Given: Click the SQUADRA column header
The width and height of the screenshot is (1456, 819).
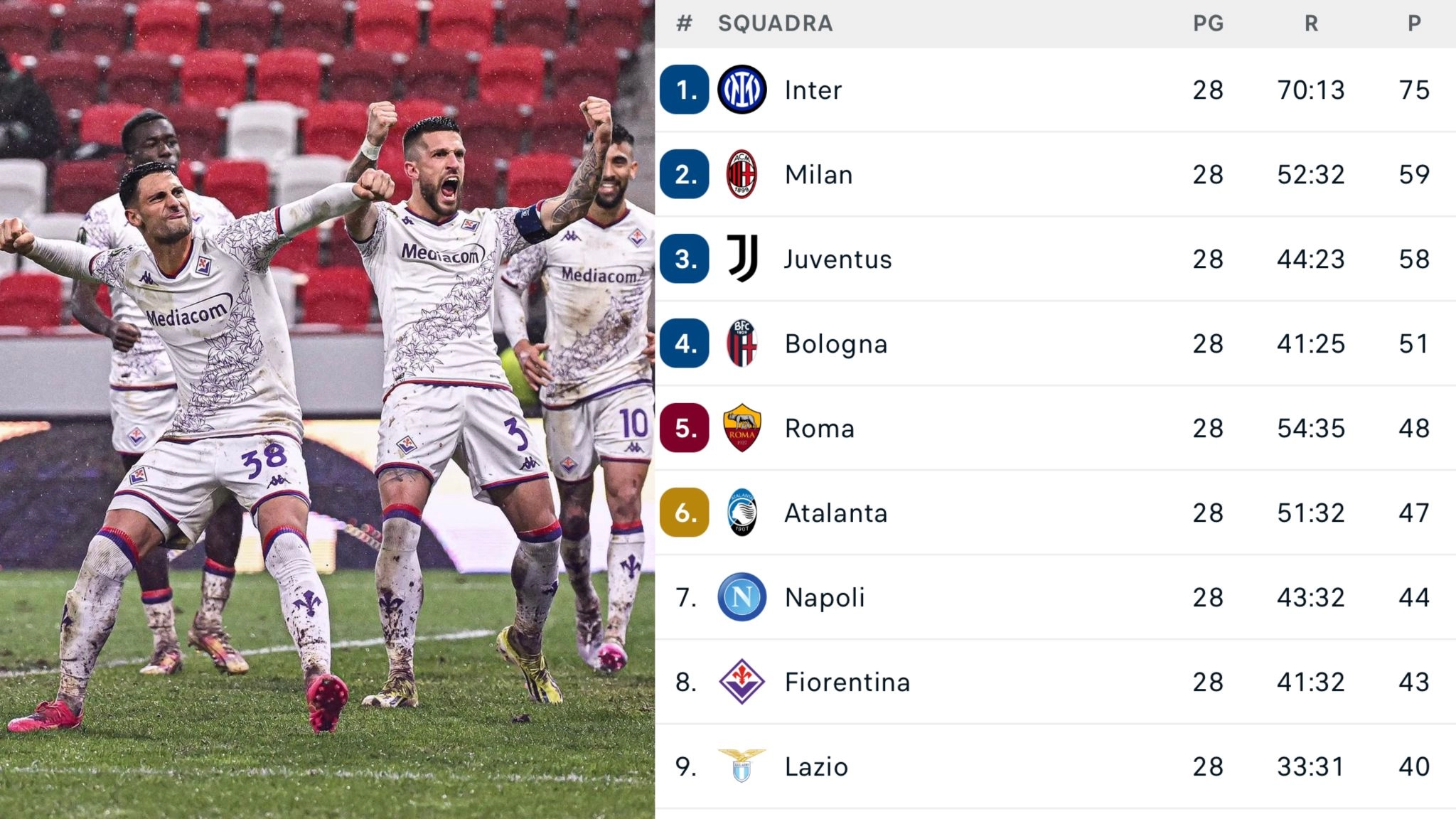Looking at the screenshot, I should 775,23.
